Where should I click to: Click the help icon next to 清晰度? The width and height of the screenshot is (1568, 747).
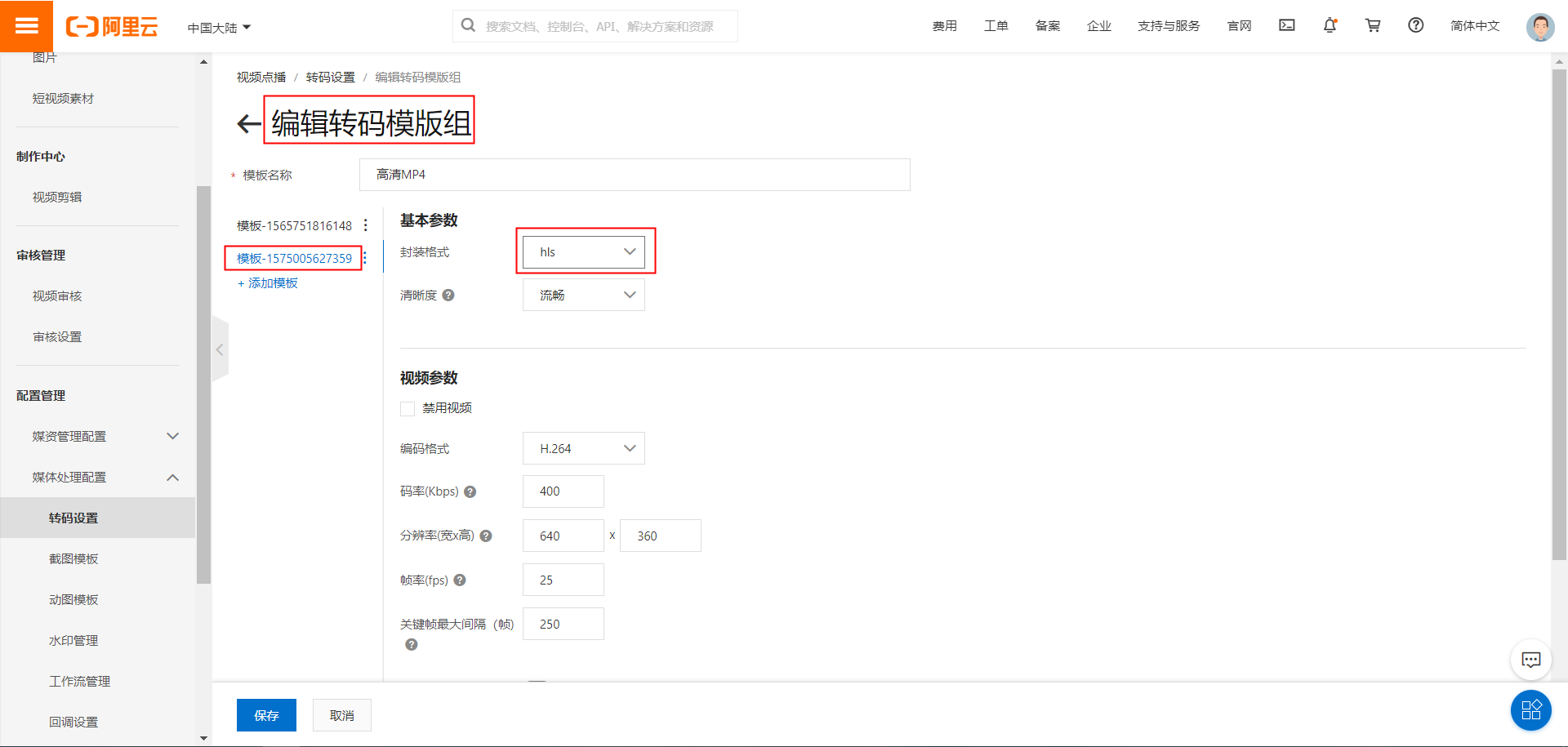click(x=448, y=296)
